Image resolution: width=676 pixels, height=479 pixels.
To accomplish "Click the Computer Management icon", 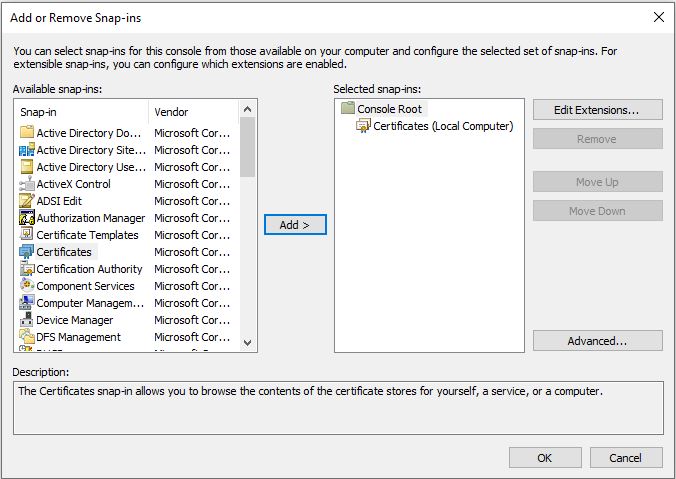I will click(27, 302).
